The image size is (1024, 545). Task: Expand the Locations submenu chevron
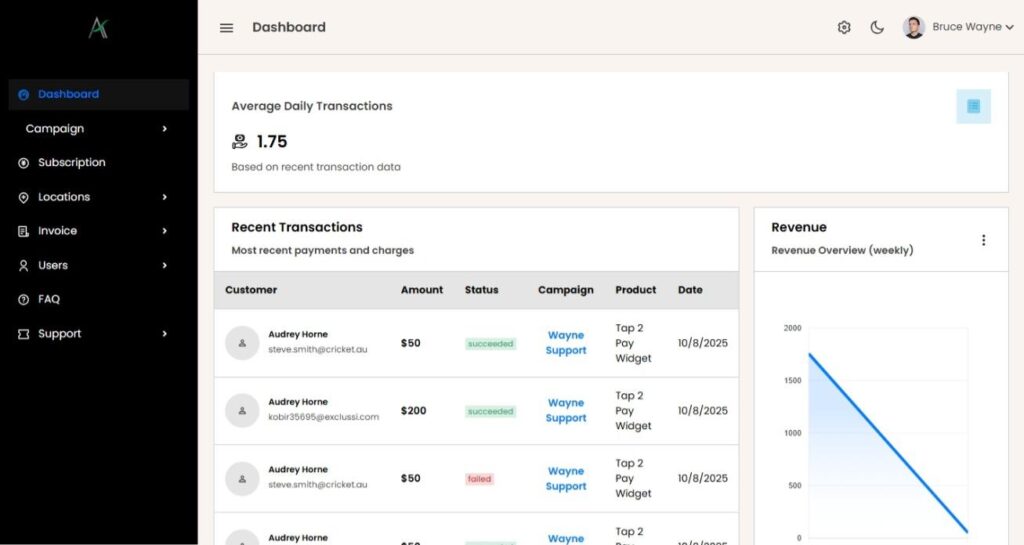click(x=165, y=197)
